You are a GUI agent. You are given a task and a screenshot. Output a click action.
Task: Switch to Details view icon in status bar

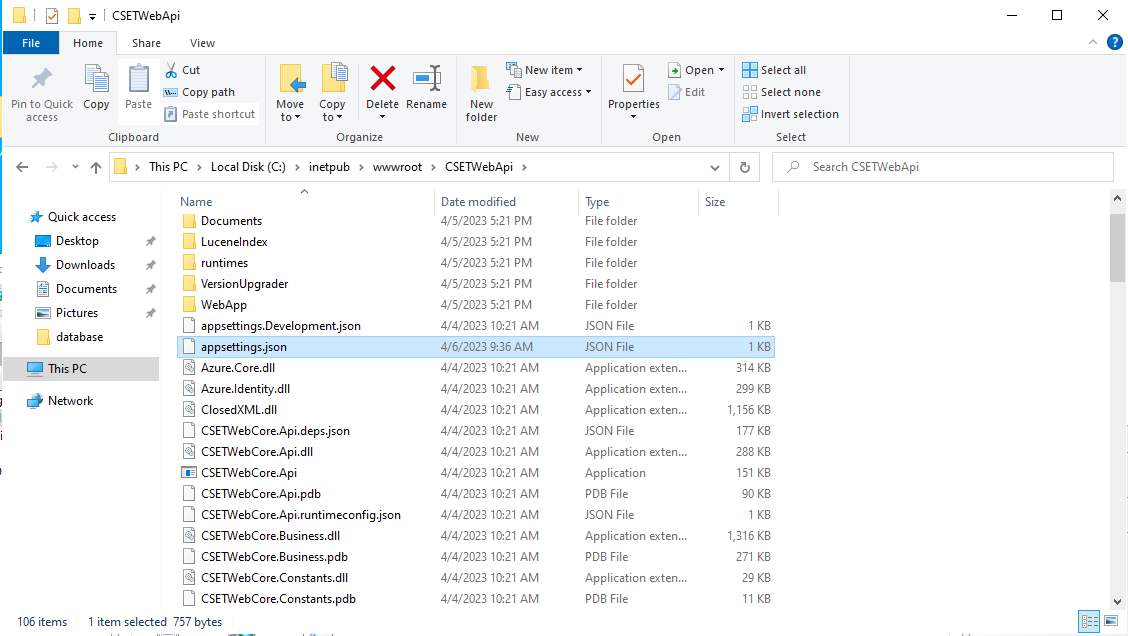pos(1089,621)
